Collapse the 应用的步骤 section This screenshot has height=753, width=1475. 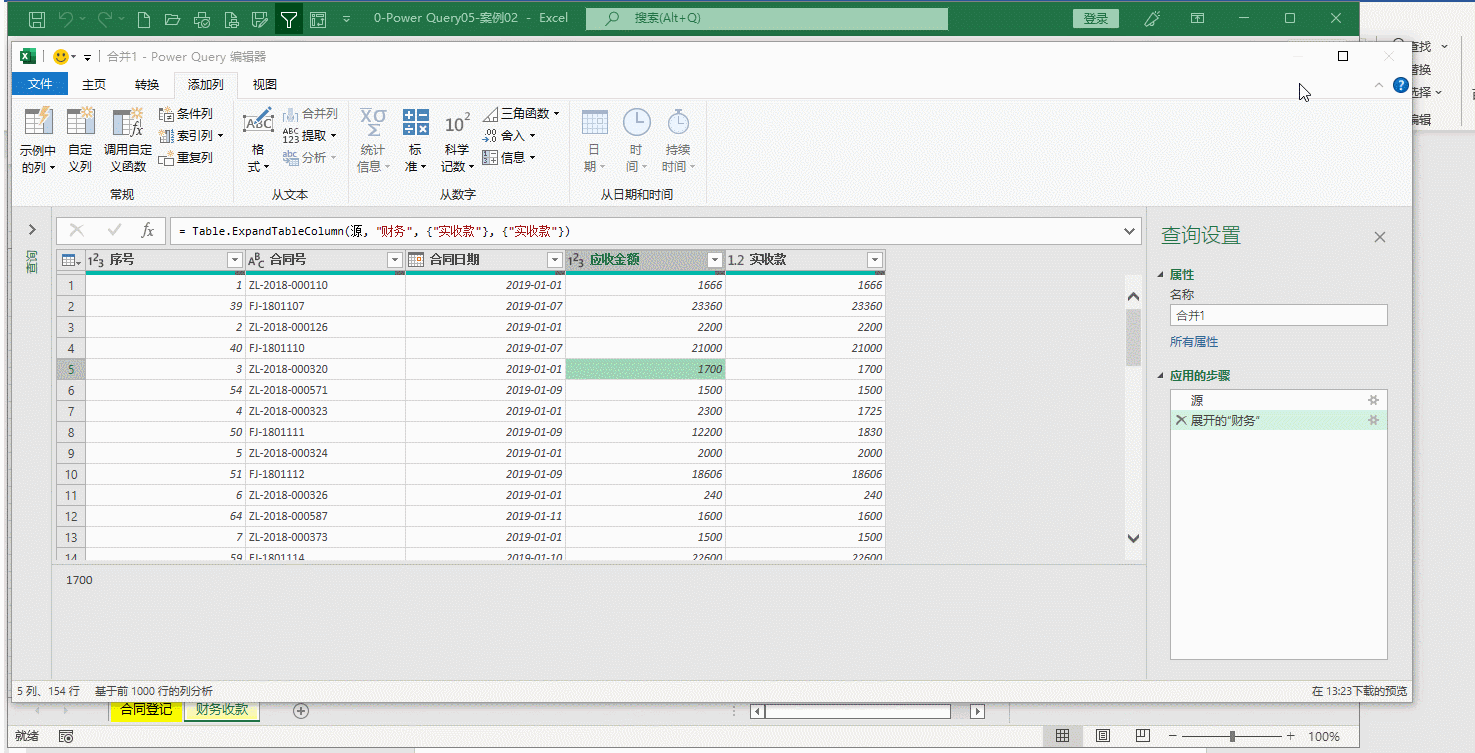pos(1161,376)
